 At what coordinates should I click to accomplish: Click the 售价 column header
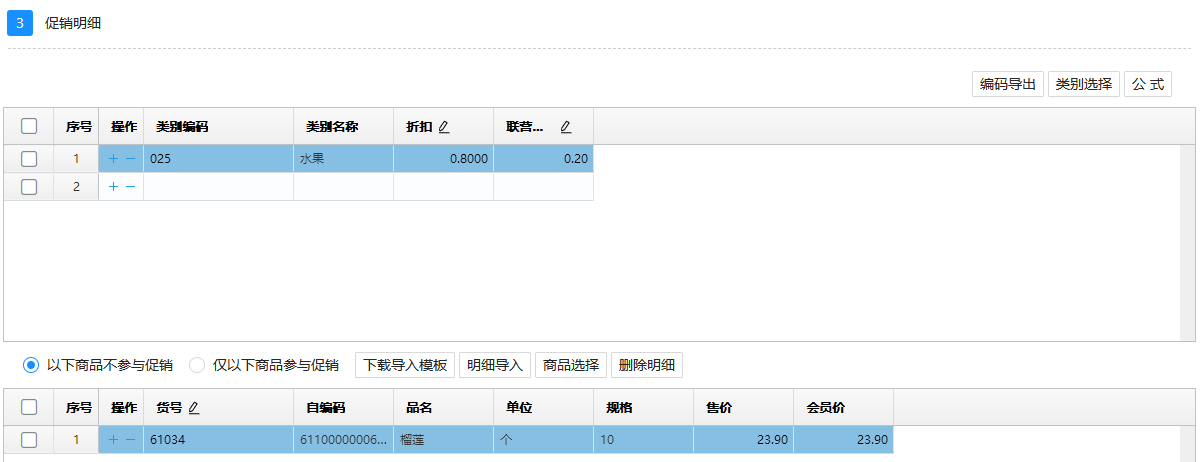pos(744,407)
